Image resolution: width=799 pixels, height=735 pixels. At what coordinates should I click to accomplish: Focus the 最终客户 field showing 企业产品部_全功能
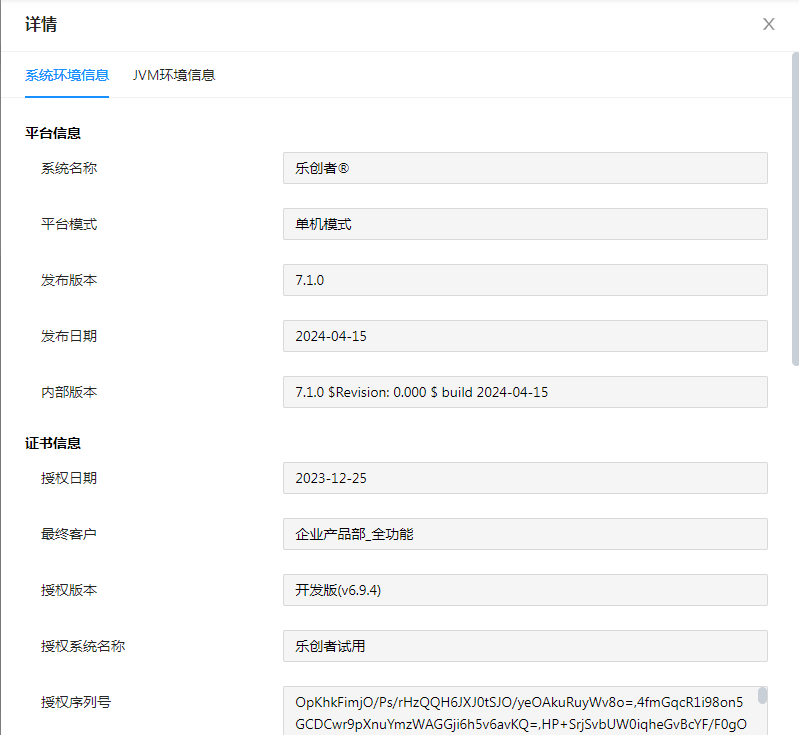pos(525,534)
